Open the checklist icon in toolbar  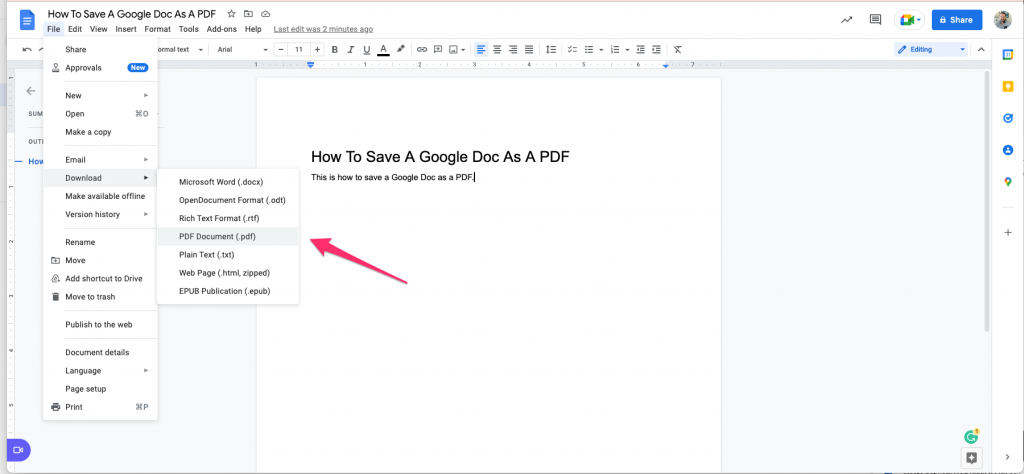click(572, 50)
